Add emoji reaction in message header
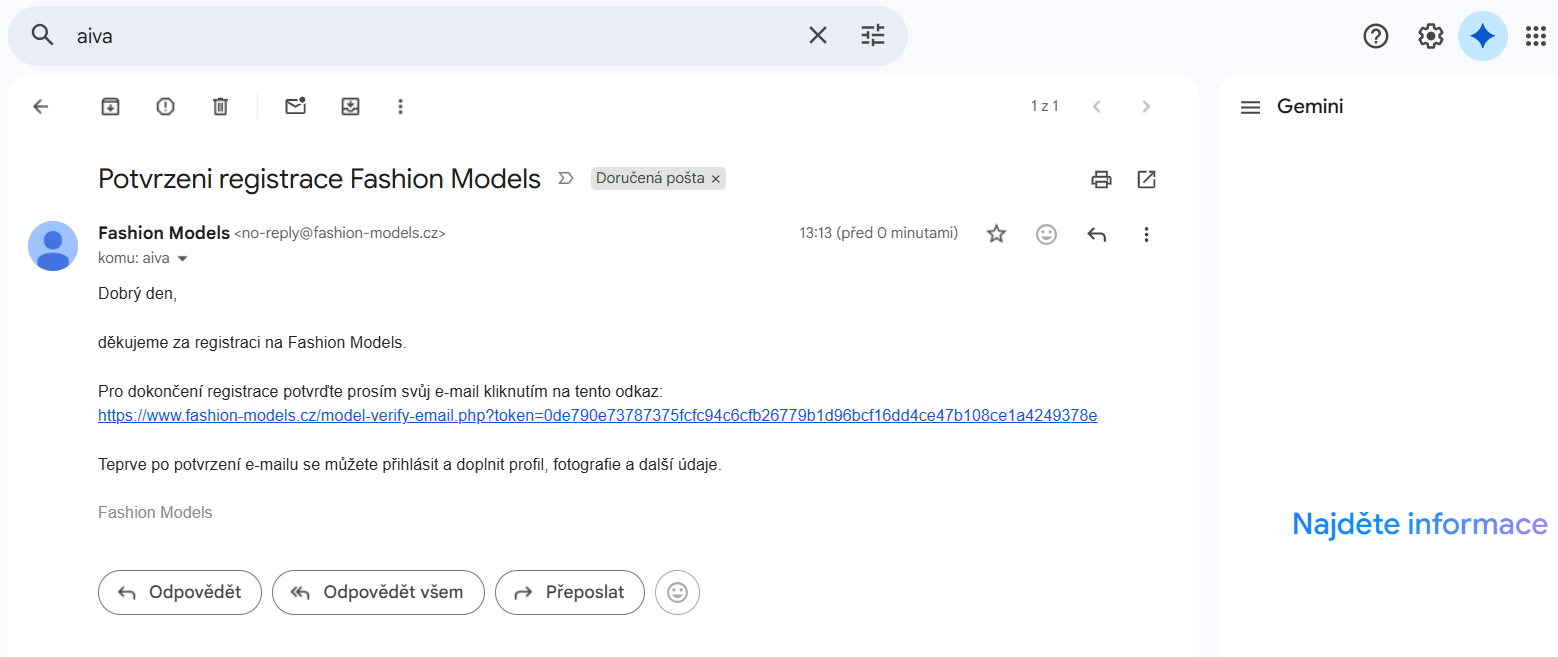The image size is (1558, 657). coord(1046,234)
